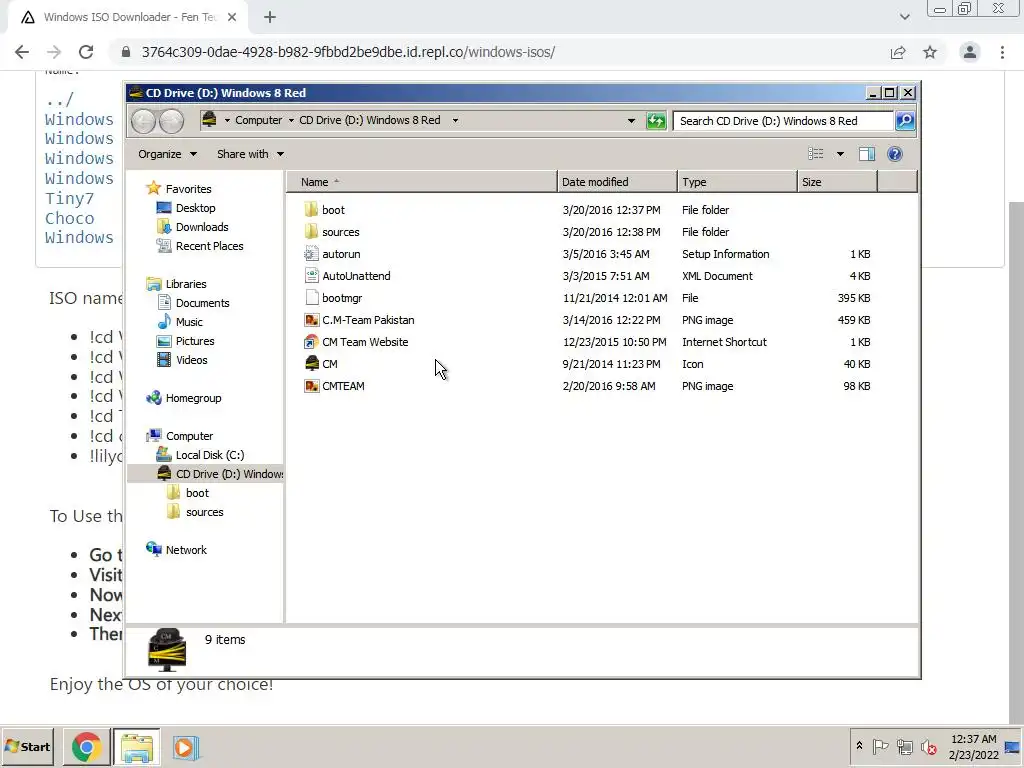Expand arrow after CD Drive breadcrumb segment
The width and height of the screenshot is (1024, 768).
455,120
